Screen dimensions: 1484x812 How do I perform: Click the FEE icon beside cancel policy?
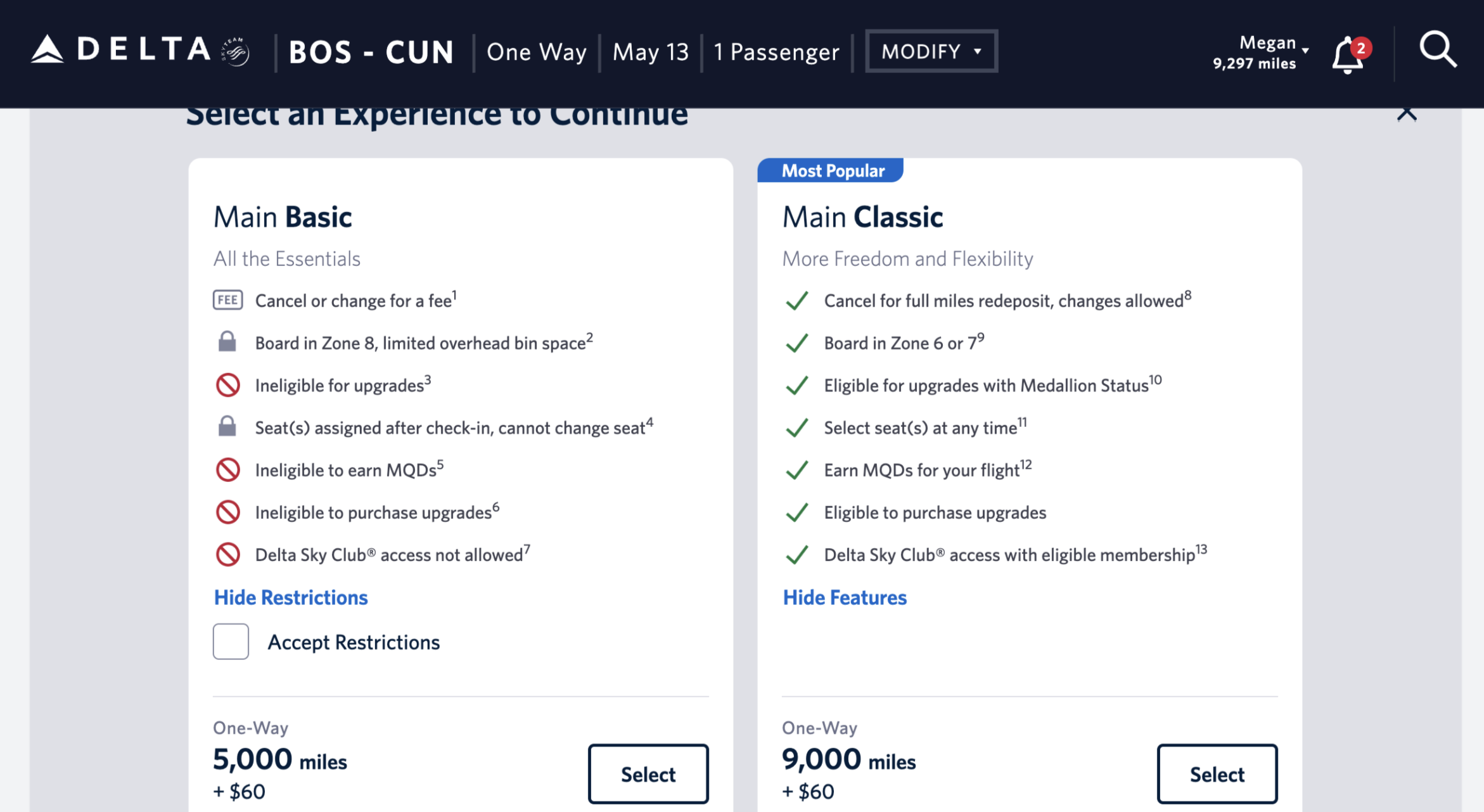coord(227,300)
